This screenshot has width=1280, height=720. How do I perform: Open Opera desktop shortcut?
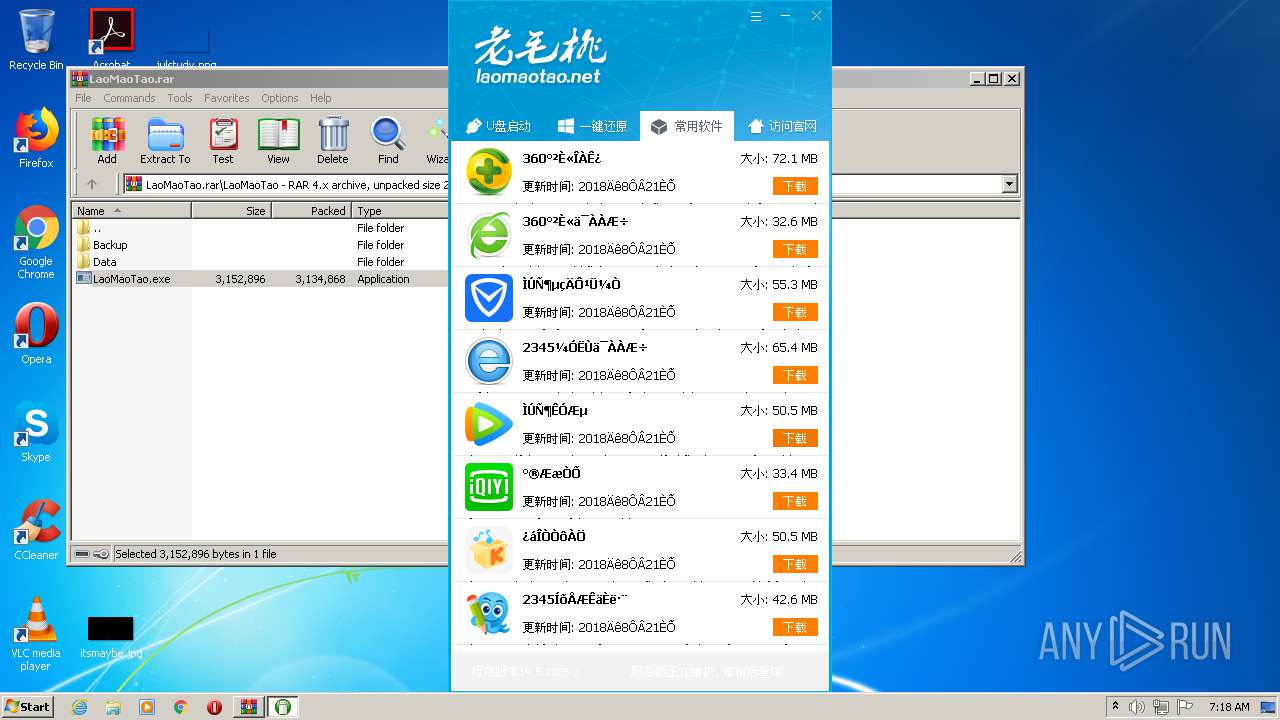point(36,334)
